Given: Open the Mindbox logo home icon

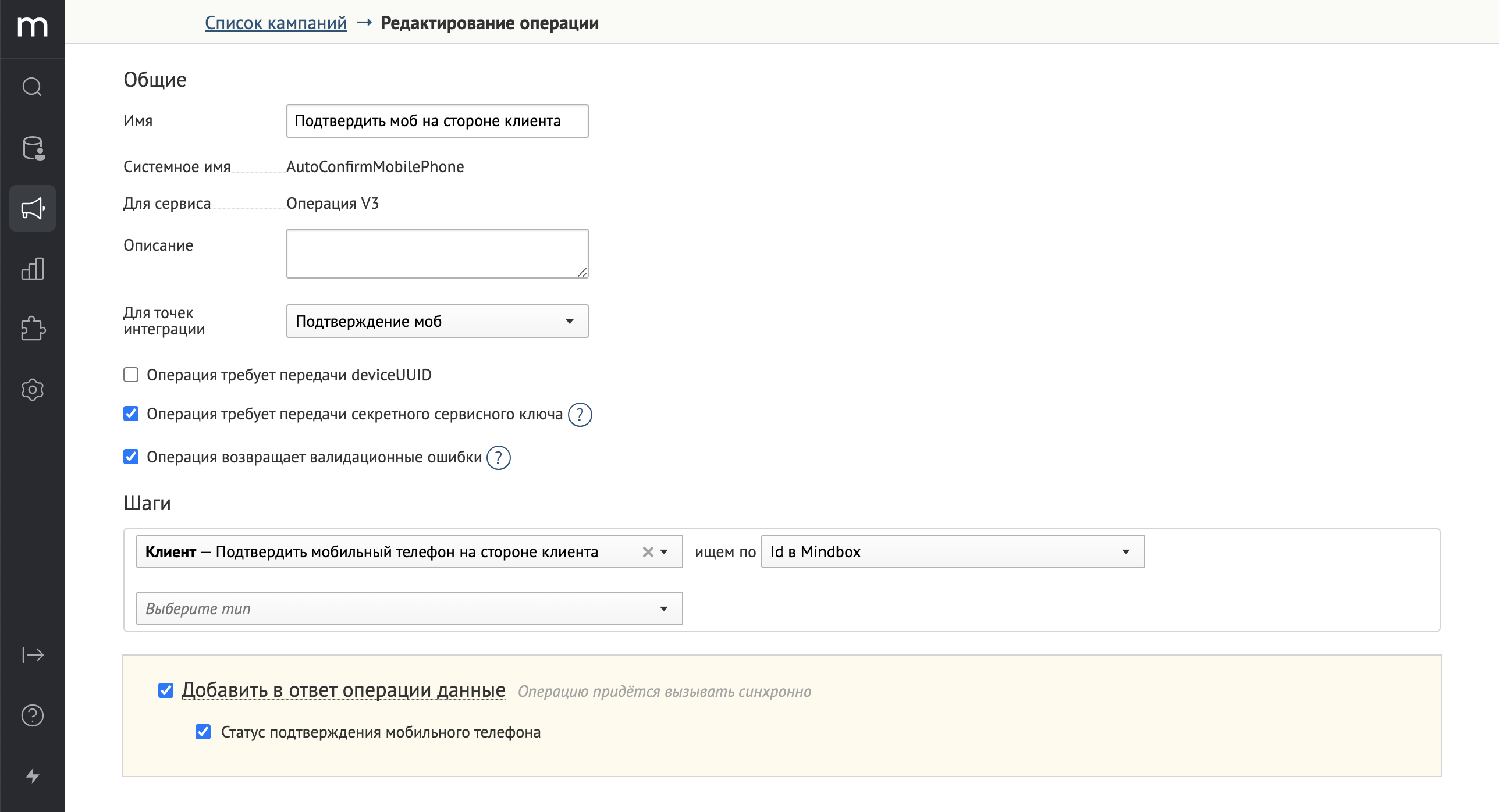Looking at the screenshot, I should [x=33, y=27].
